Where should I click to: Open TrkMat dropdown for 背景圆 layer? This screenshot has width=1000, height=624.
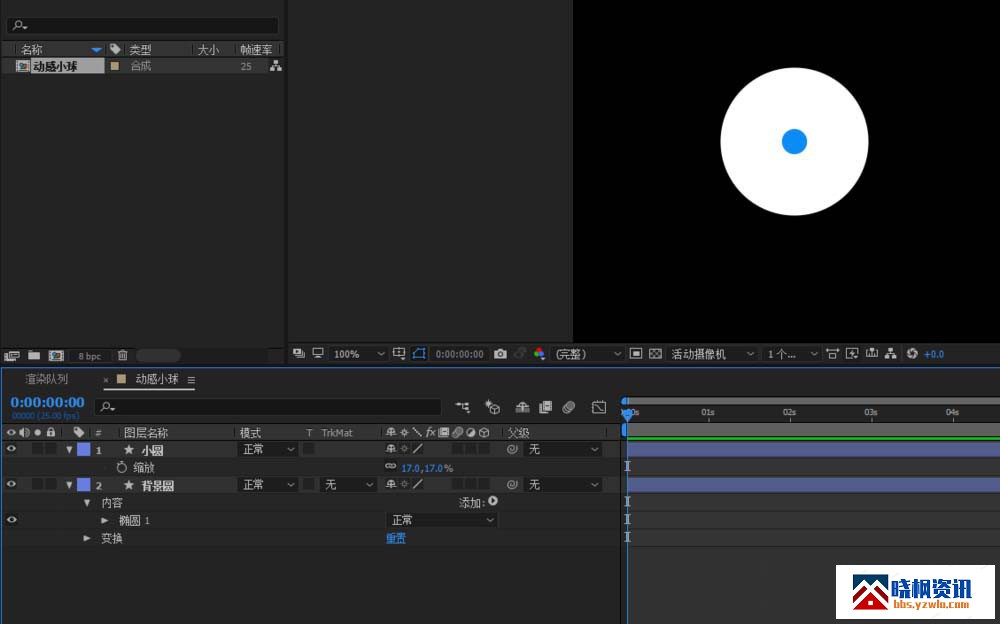348,485
